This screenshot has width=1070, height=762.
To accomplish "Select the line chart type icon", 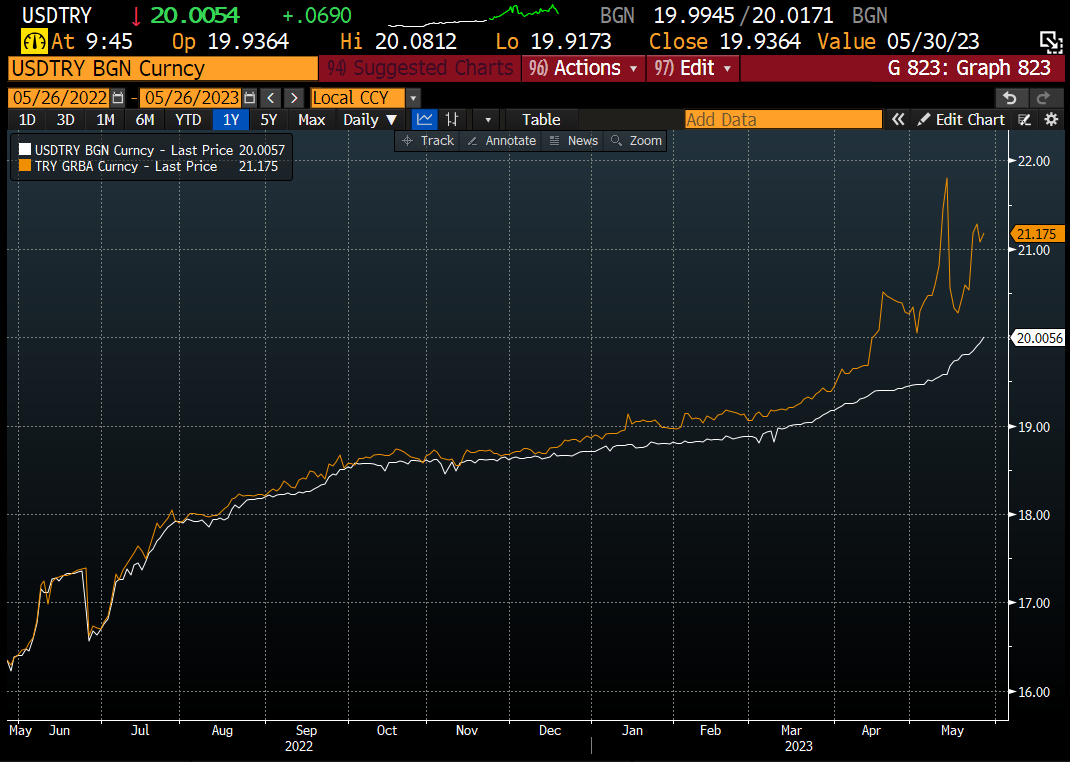I will tap(424, 119).
